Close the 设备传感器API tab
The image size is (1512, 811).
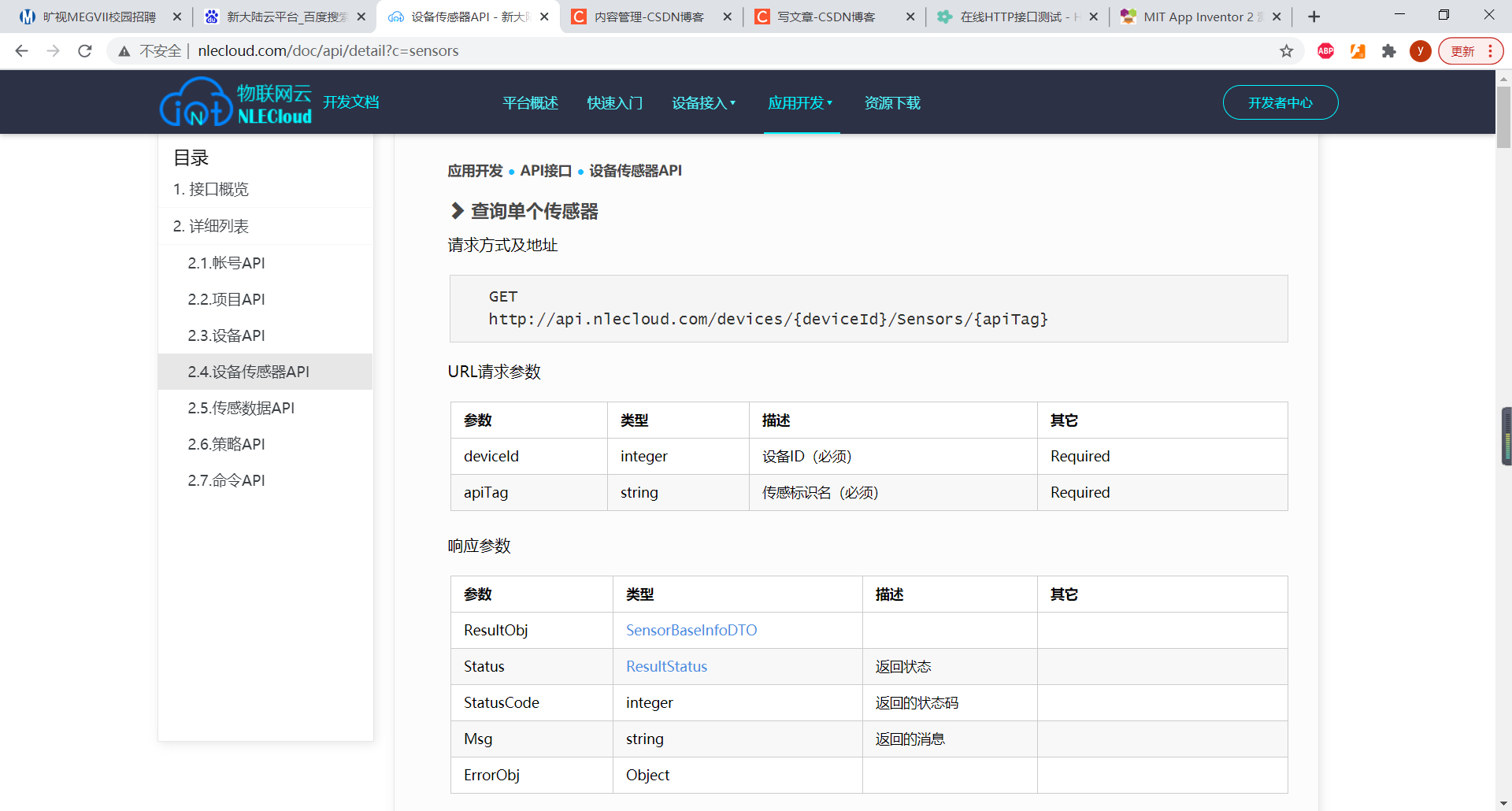544,17
